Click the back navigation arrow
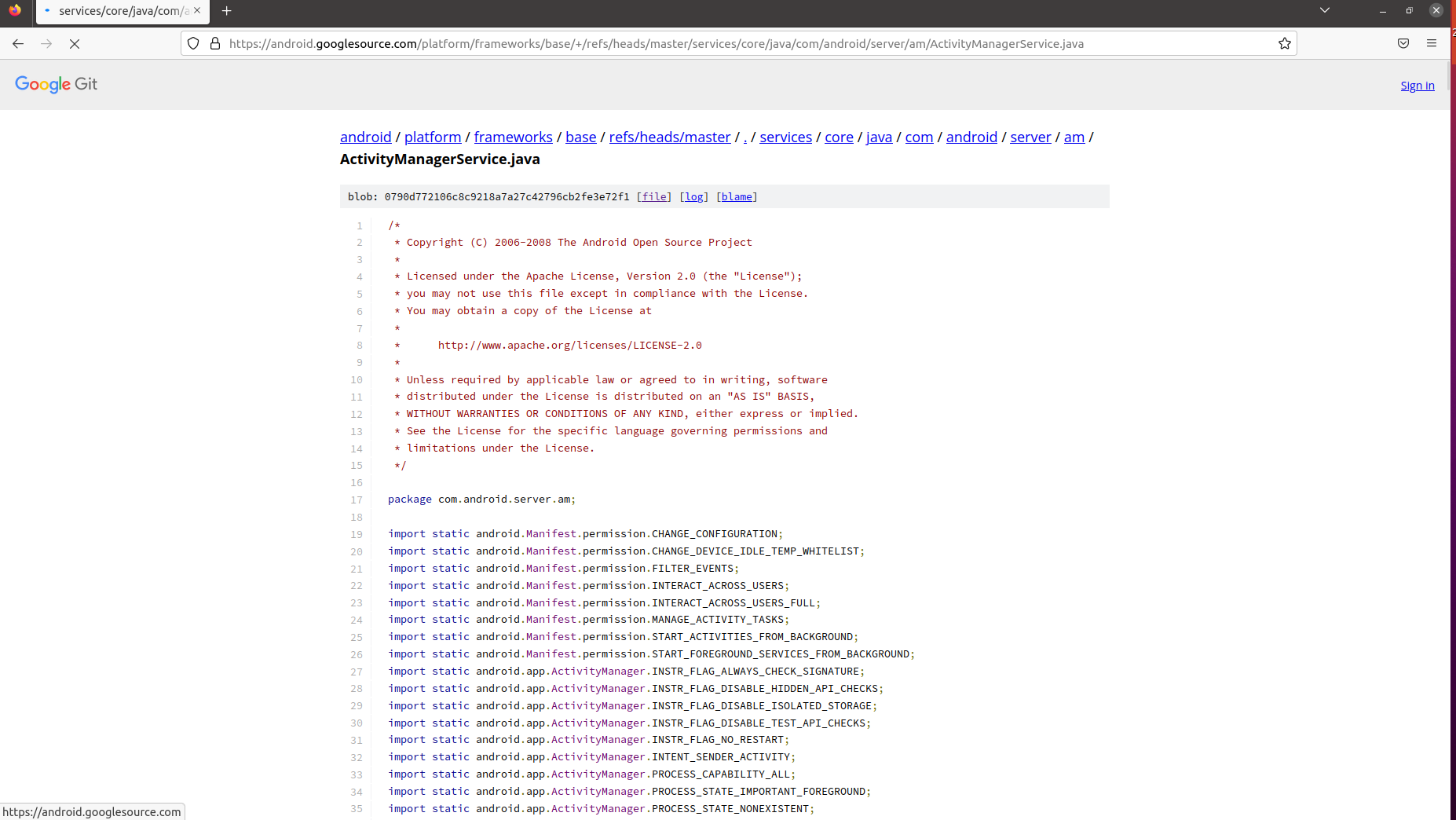This screenshot has width=1456, height=820. click(x=17, y=44)
